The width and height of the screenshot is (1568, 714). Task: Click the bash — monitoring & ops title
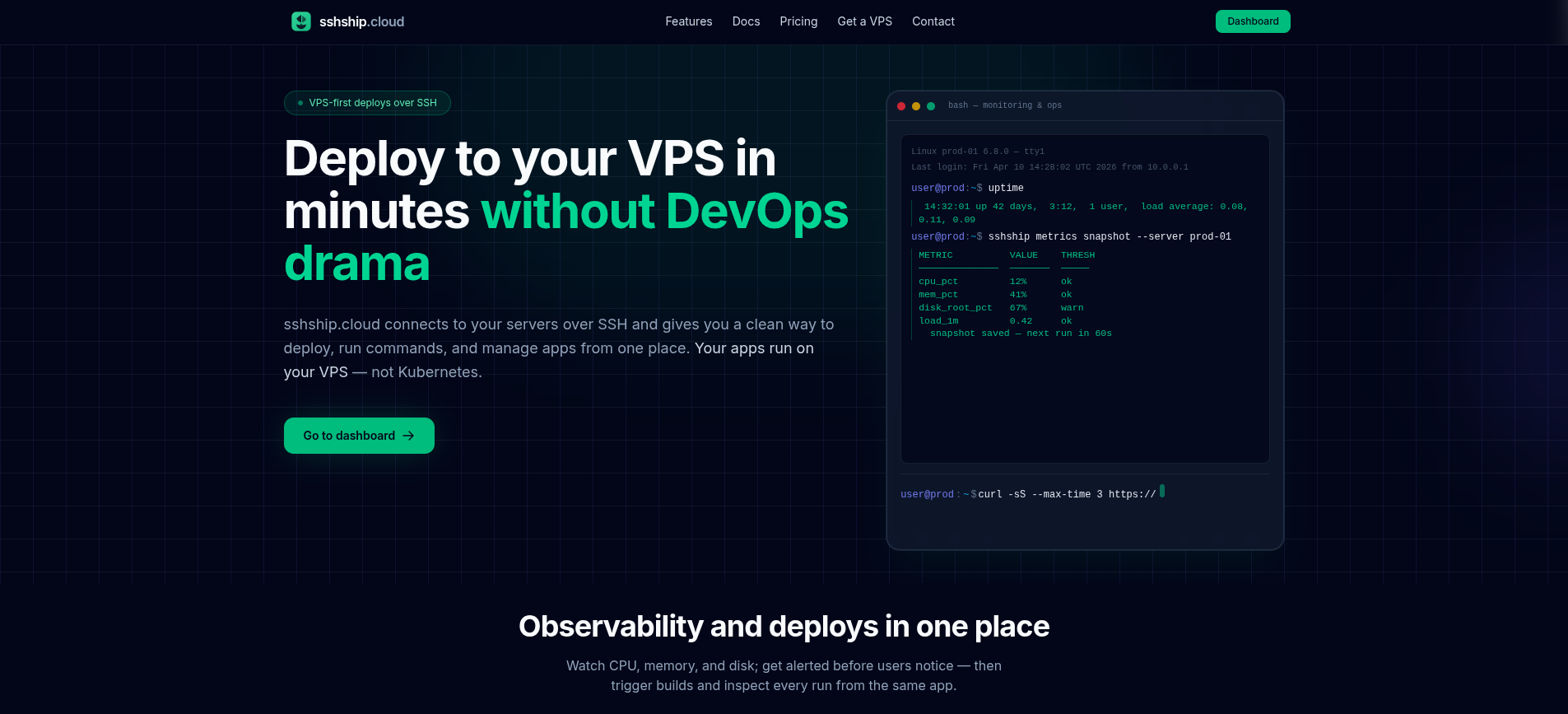point(1005,105)
